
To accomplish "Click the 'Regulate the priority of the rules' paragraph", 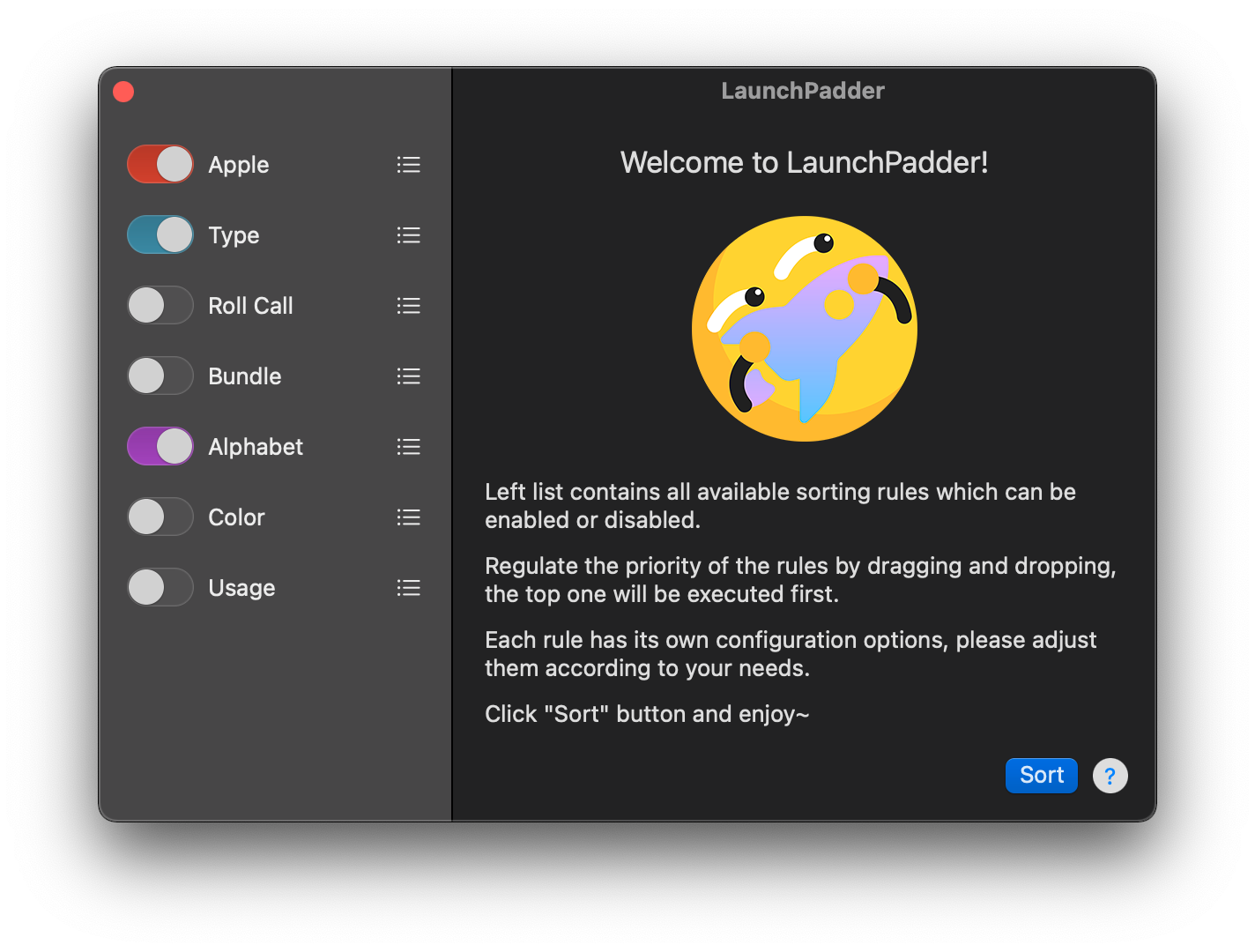I will point(800,580).
